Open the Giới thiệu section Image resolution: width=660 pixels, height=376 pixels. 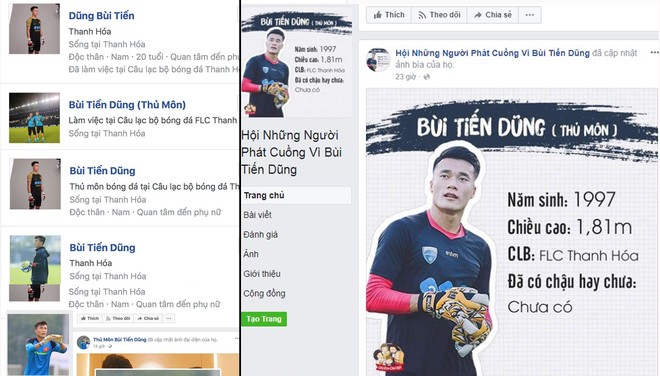coord(262,274)
